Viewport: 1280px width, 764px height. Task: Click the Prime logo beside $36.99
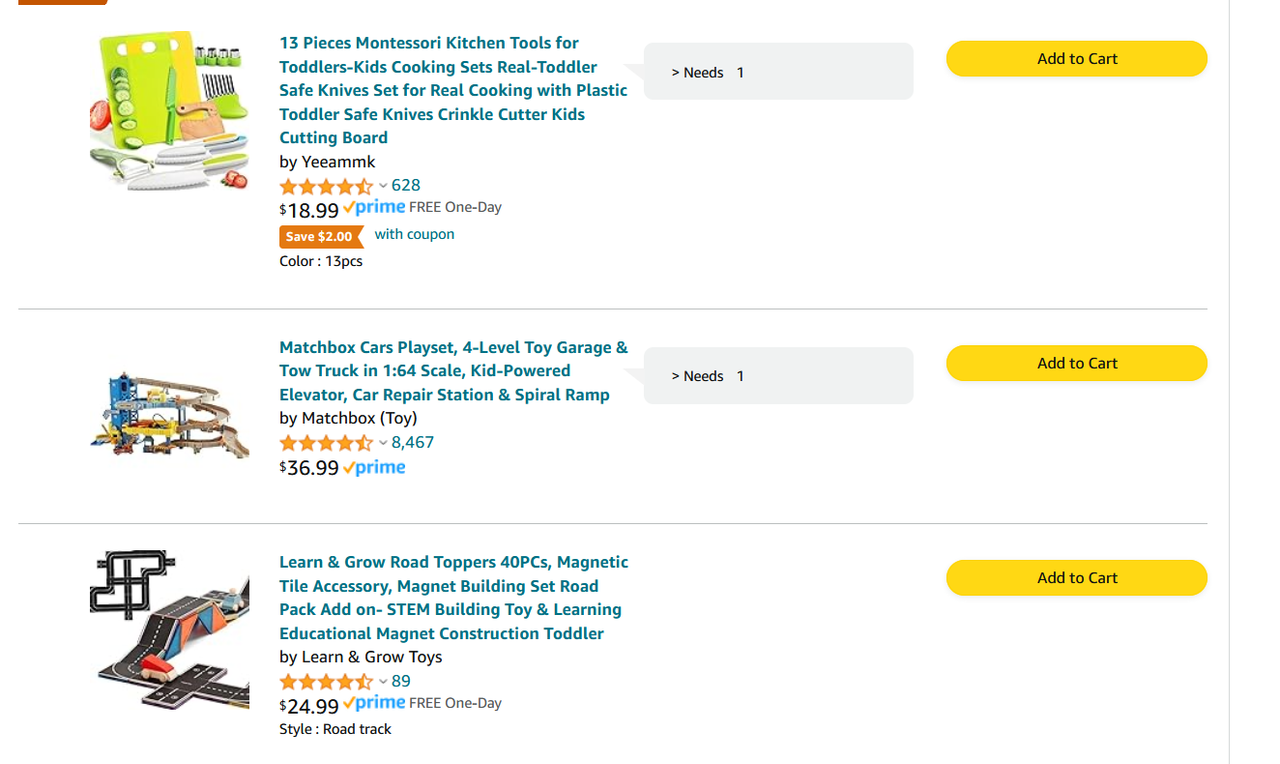point(374,468)
